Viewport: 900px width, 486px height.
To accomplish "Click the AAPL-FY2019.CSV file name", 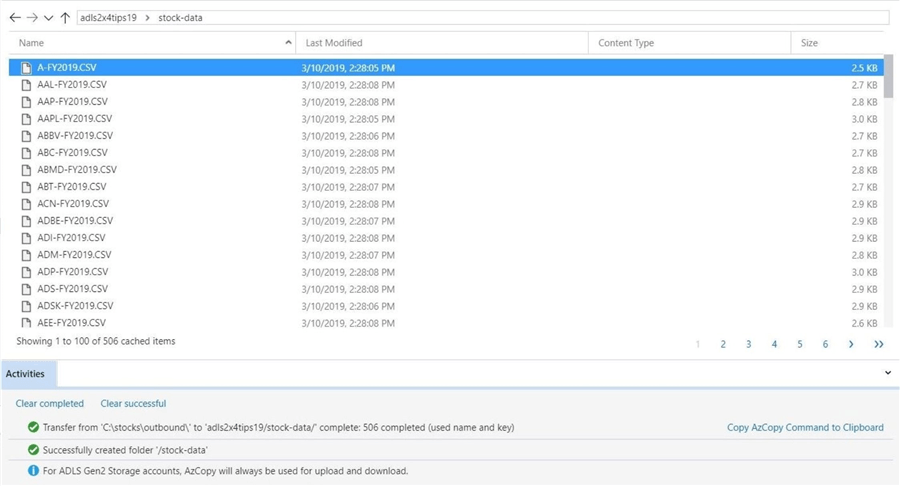I will tap(75, 119).
